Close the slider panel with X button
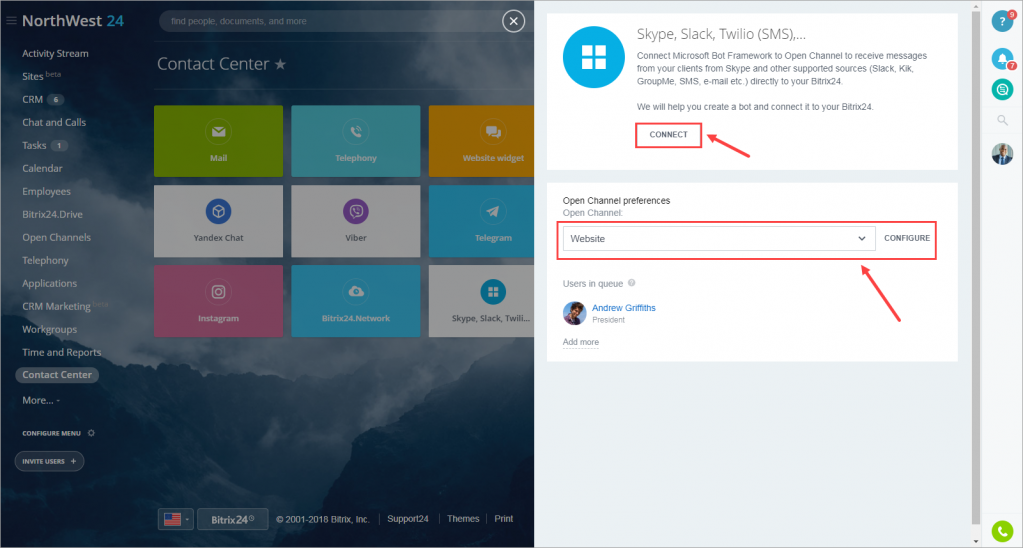Image resolution: width=1023 pixels, height=548 pixels. [513, 22]
